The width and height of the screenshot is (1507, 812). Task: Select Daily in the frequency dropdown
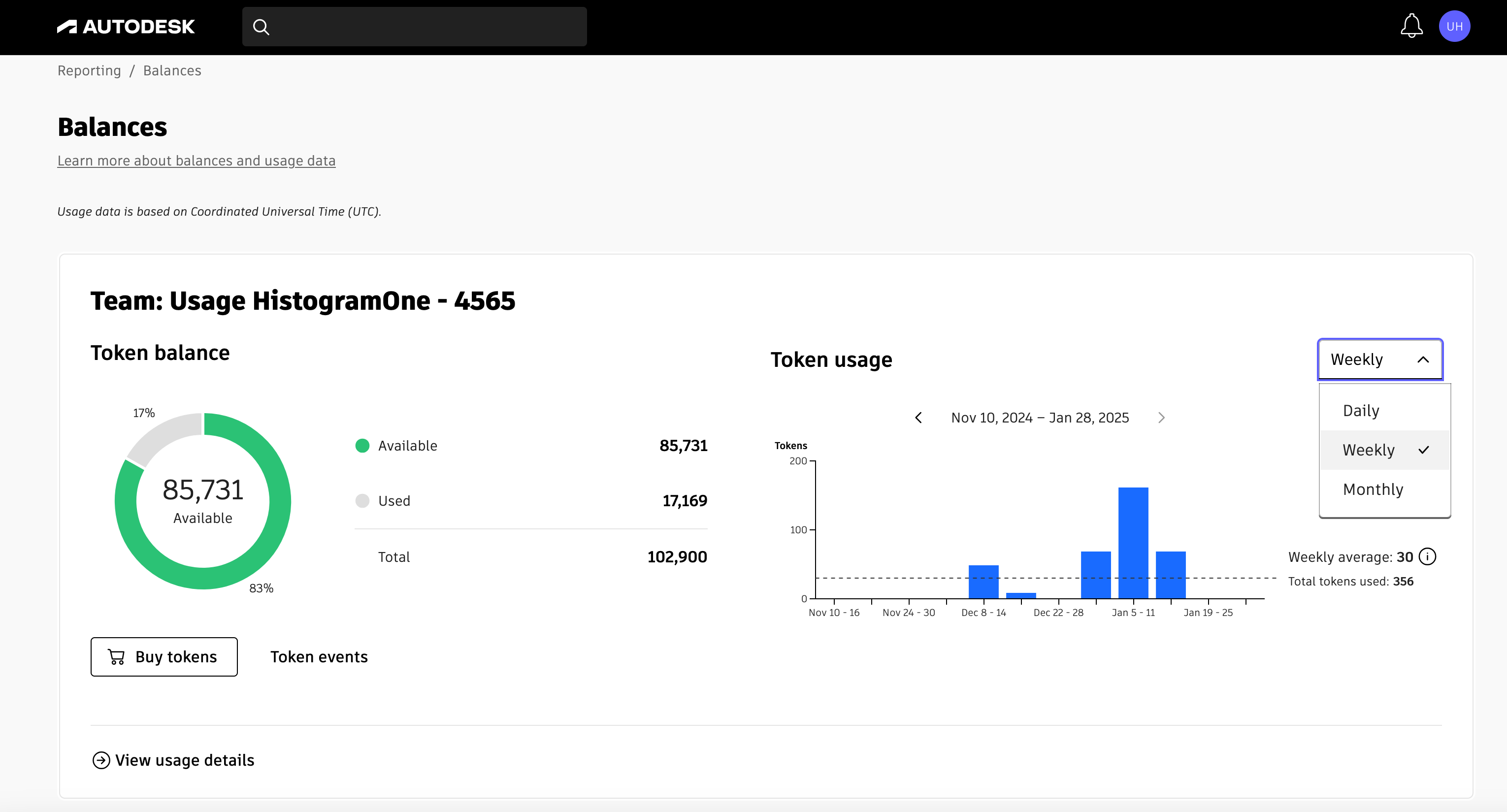point(1361,410)
